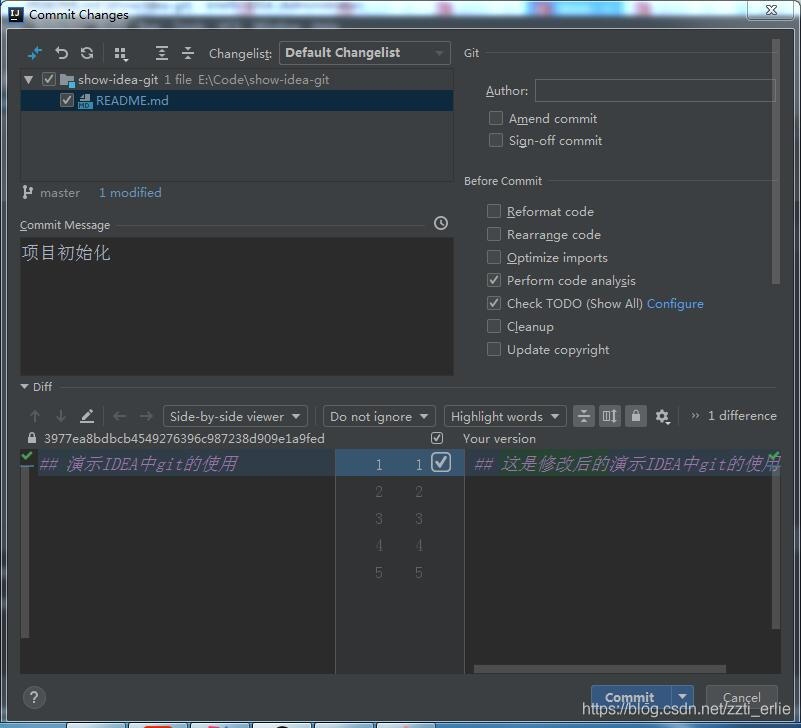The image size is (801, 728).
Task: Open diff settings gear icon
Action: [x=662, y=416]
